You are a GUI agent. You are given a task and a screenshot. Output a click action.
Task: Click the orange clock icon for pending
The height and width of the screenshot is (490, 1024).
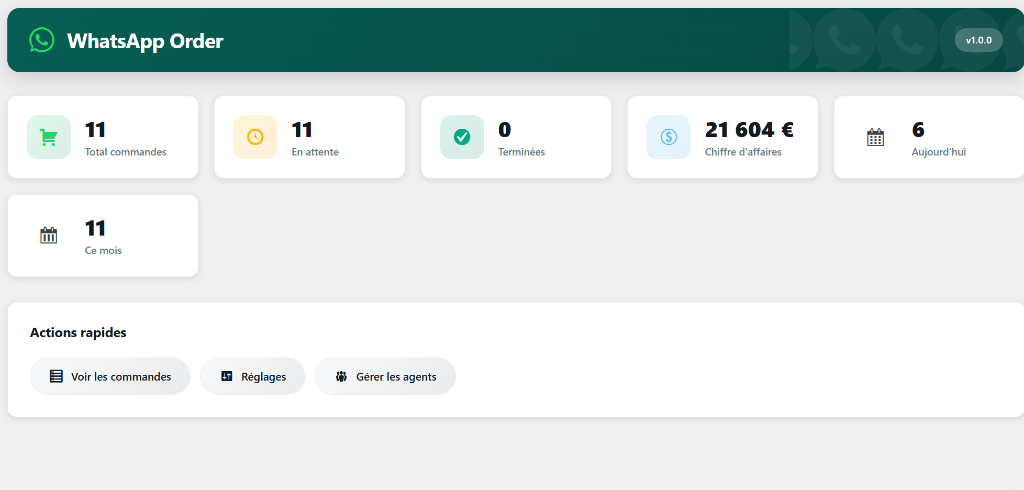[255, 137]
